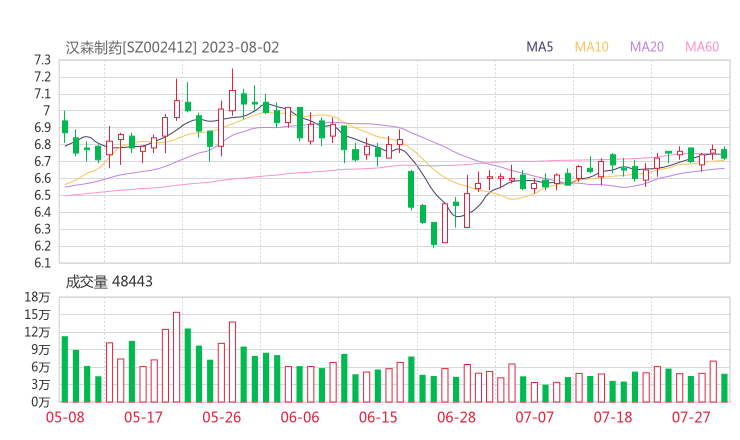This screenshot has height=440, width=740.
Task: Click the 6.2 price axis label
Action: point(42,246)
